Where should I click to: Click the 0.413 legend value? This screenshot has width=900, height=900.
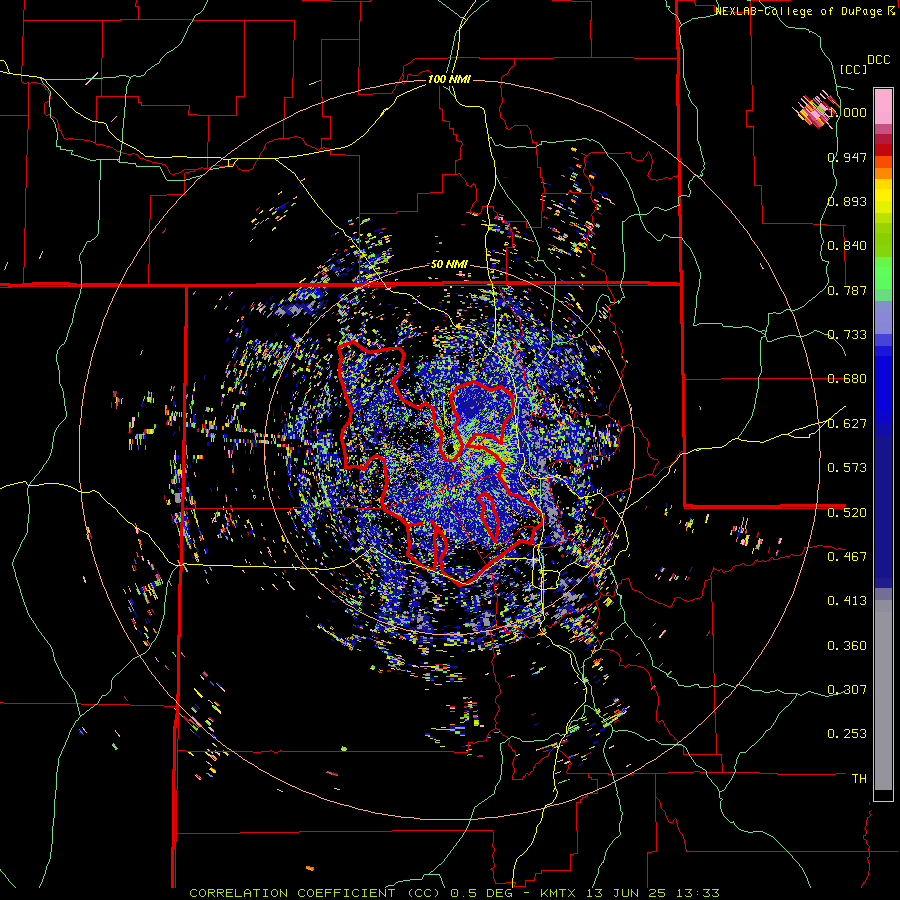pos(847,601)
